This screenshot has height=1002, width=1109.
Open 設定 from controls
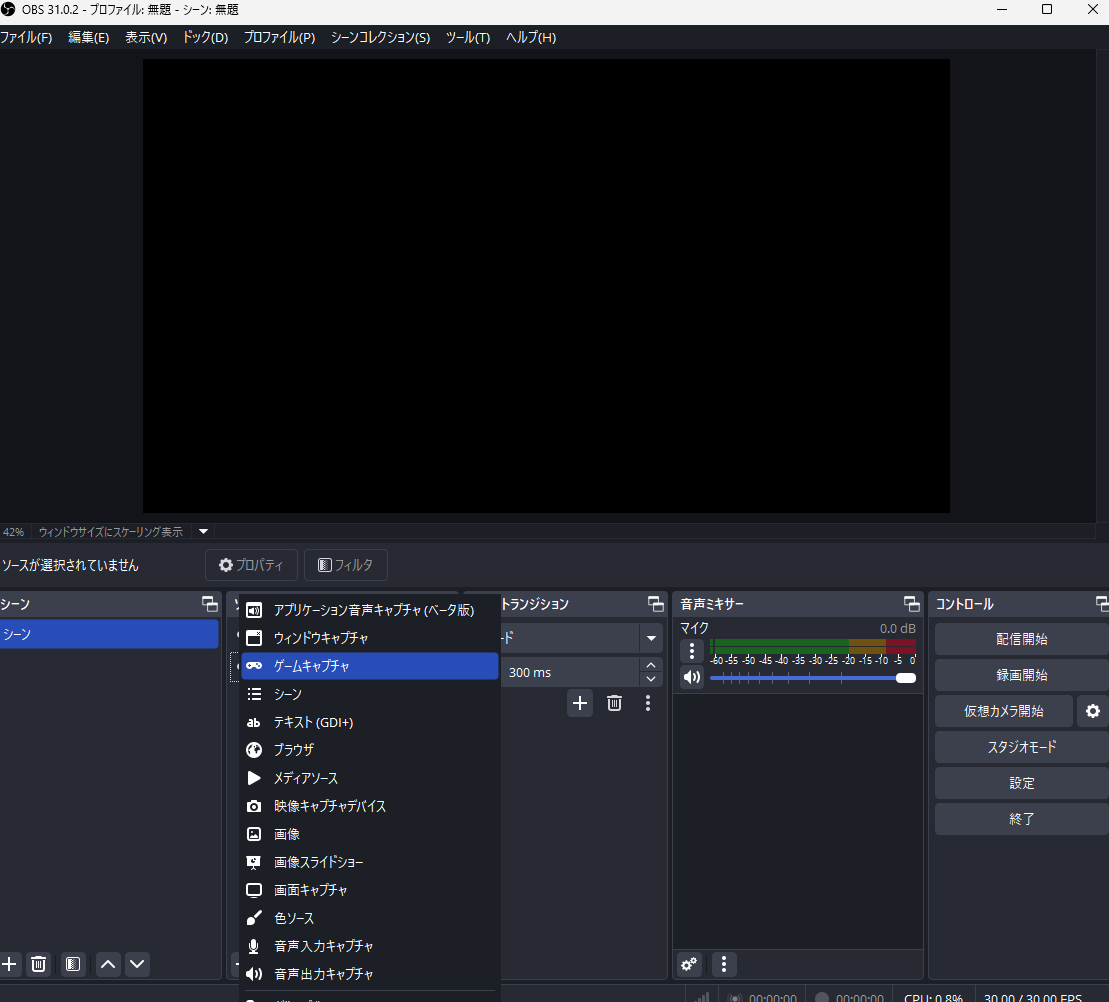point(1021,783)
